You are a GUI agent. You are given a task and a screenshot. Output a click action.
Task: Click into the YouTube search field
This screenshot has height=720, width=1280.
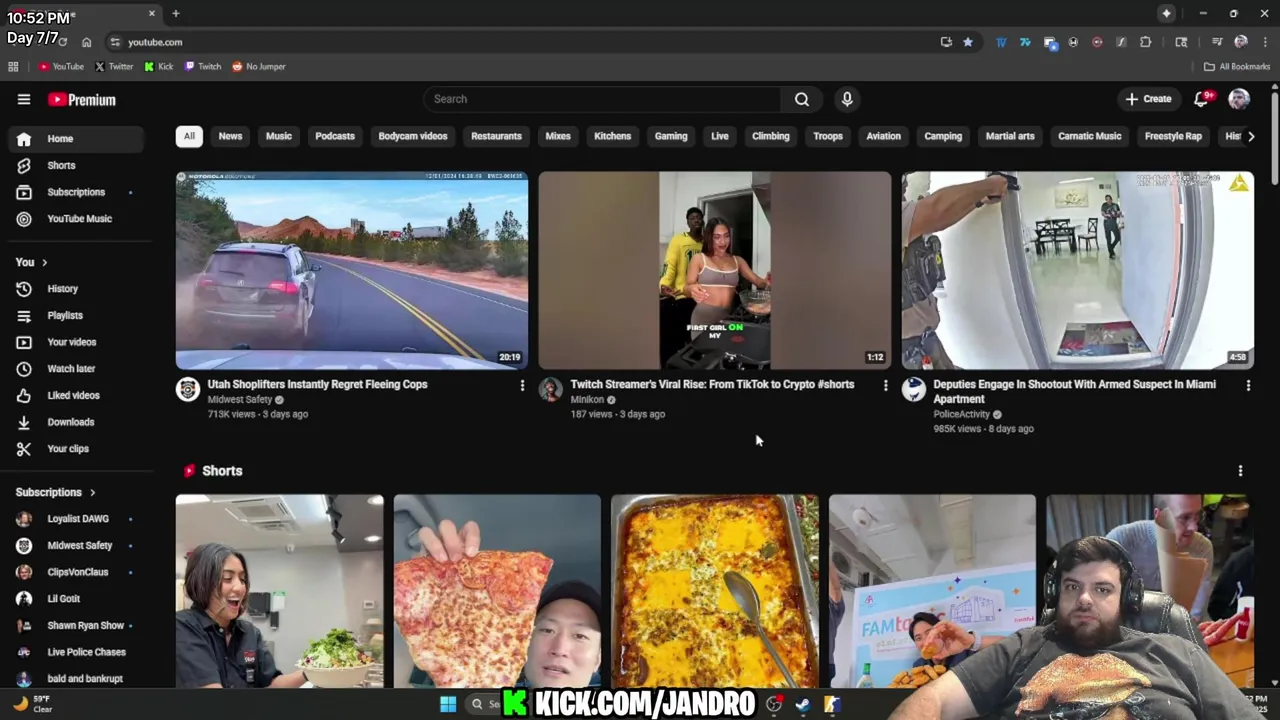(x=605, y=99)
